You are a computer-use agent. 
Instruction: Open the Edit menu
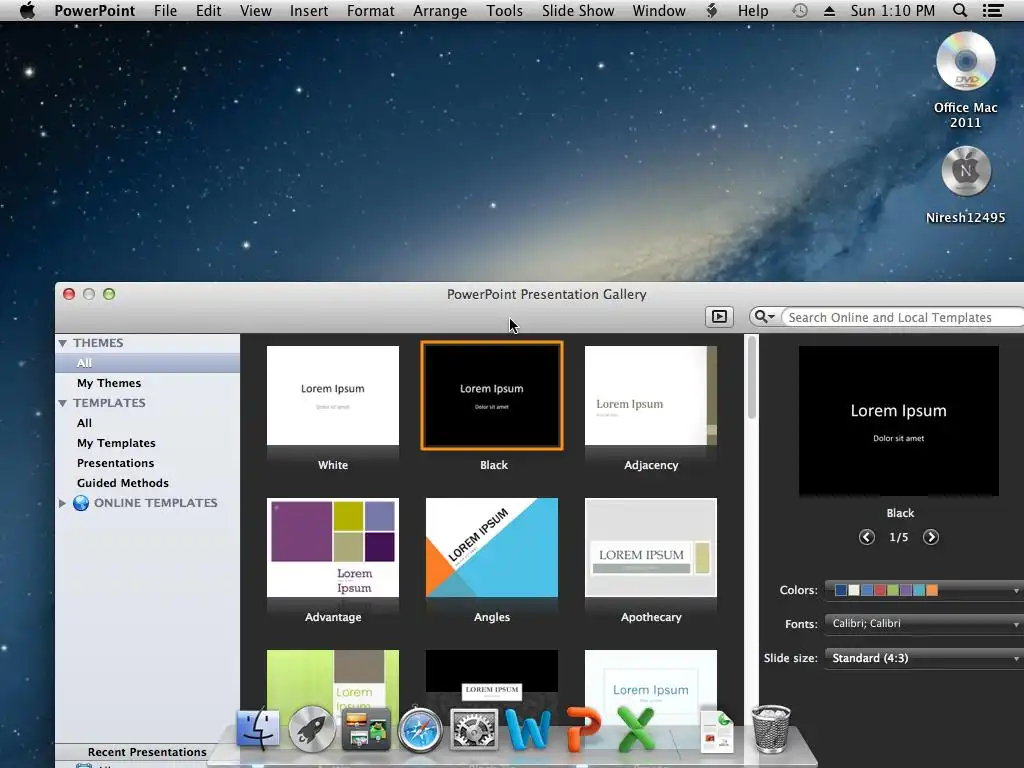tap(208, 10)
